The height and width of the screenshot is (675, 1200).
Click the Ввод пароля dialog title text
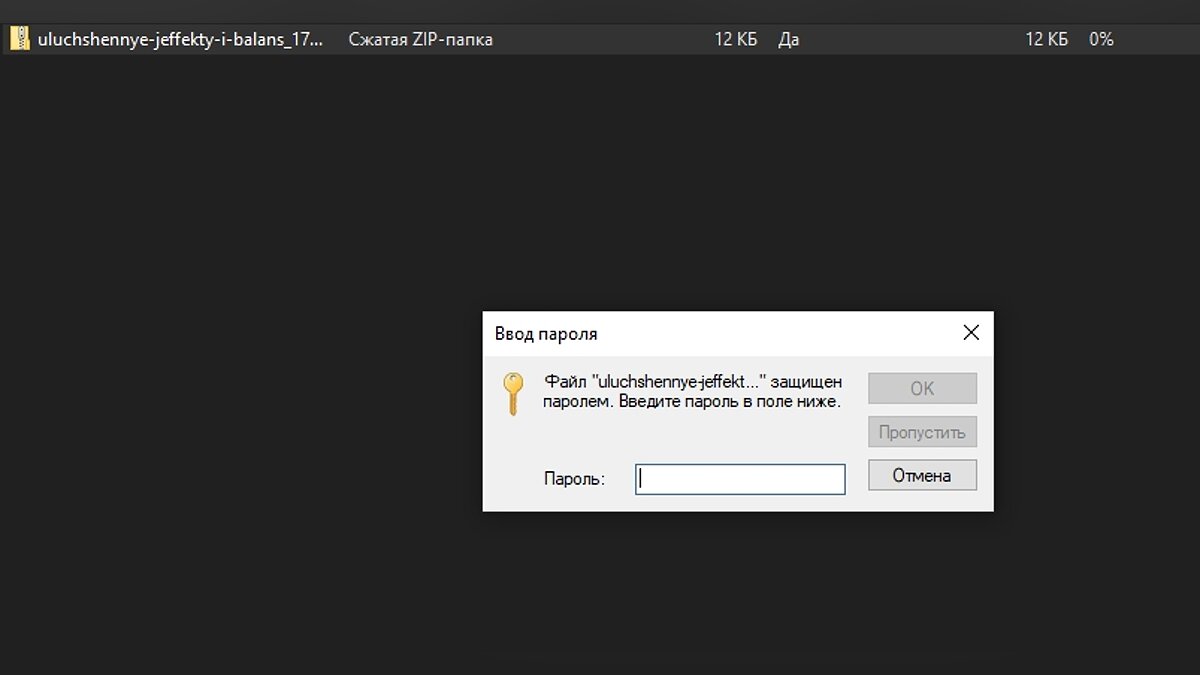pos(546,334)
